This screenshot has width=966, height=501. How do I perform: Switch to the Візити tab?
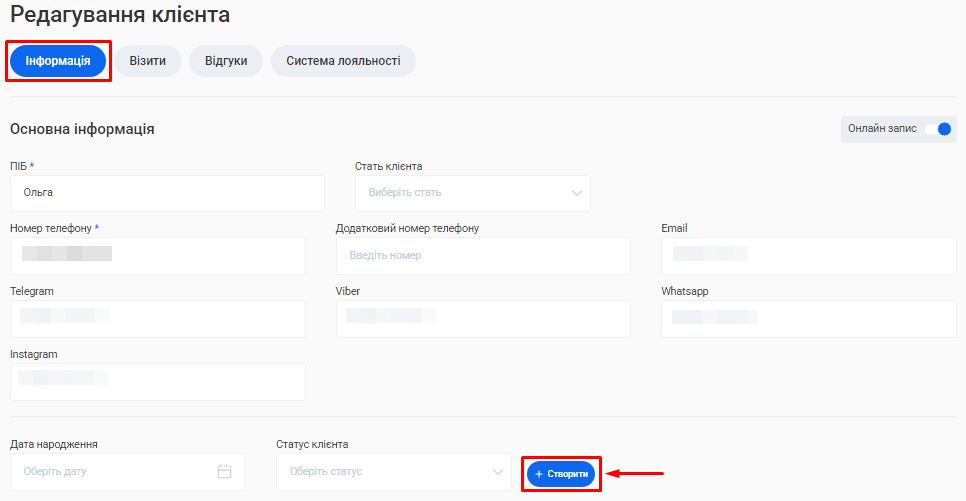click(147, 61)
